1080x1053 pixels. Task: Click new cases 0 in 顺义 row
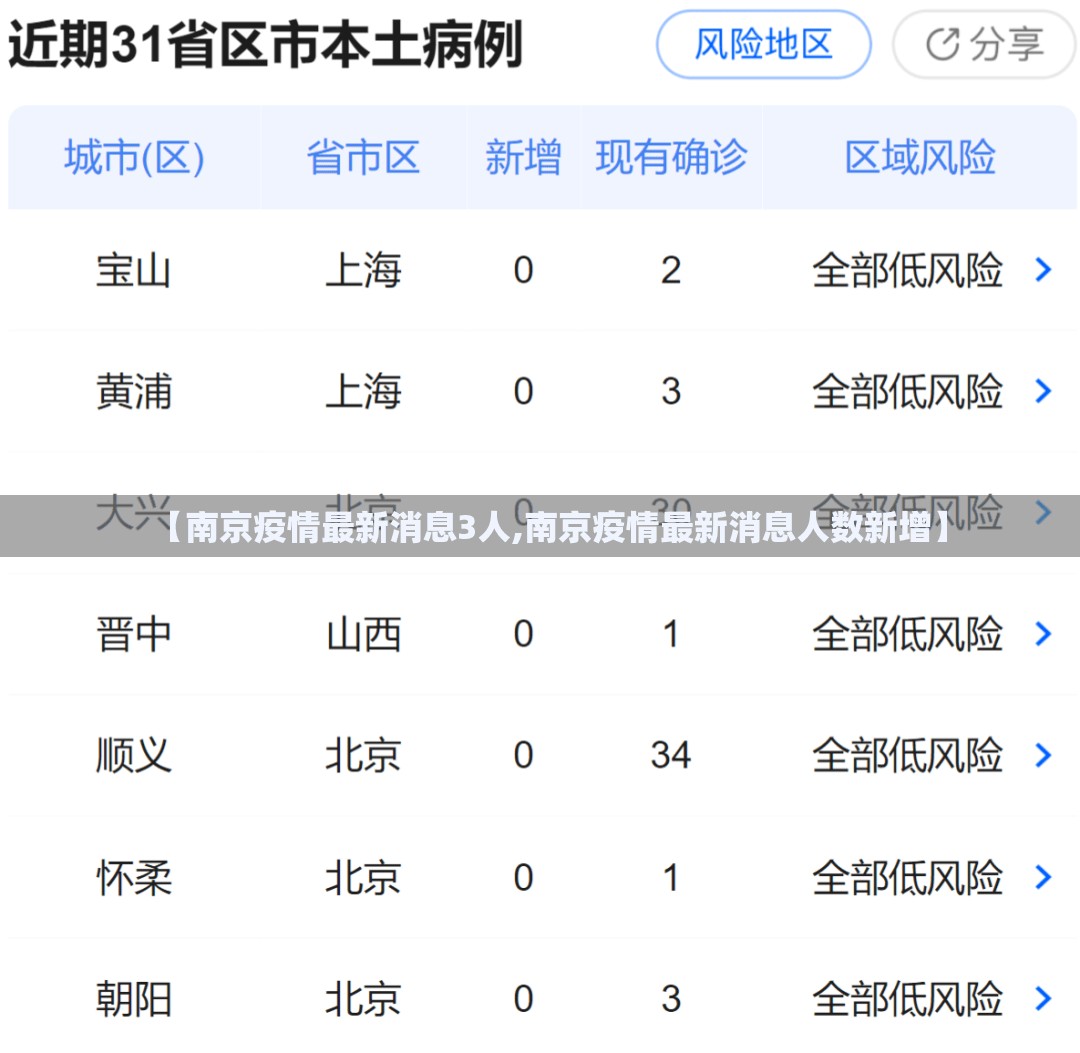523,755
